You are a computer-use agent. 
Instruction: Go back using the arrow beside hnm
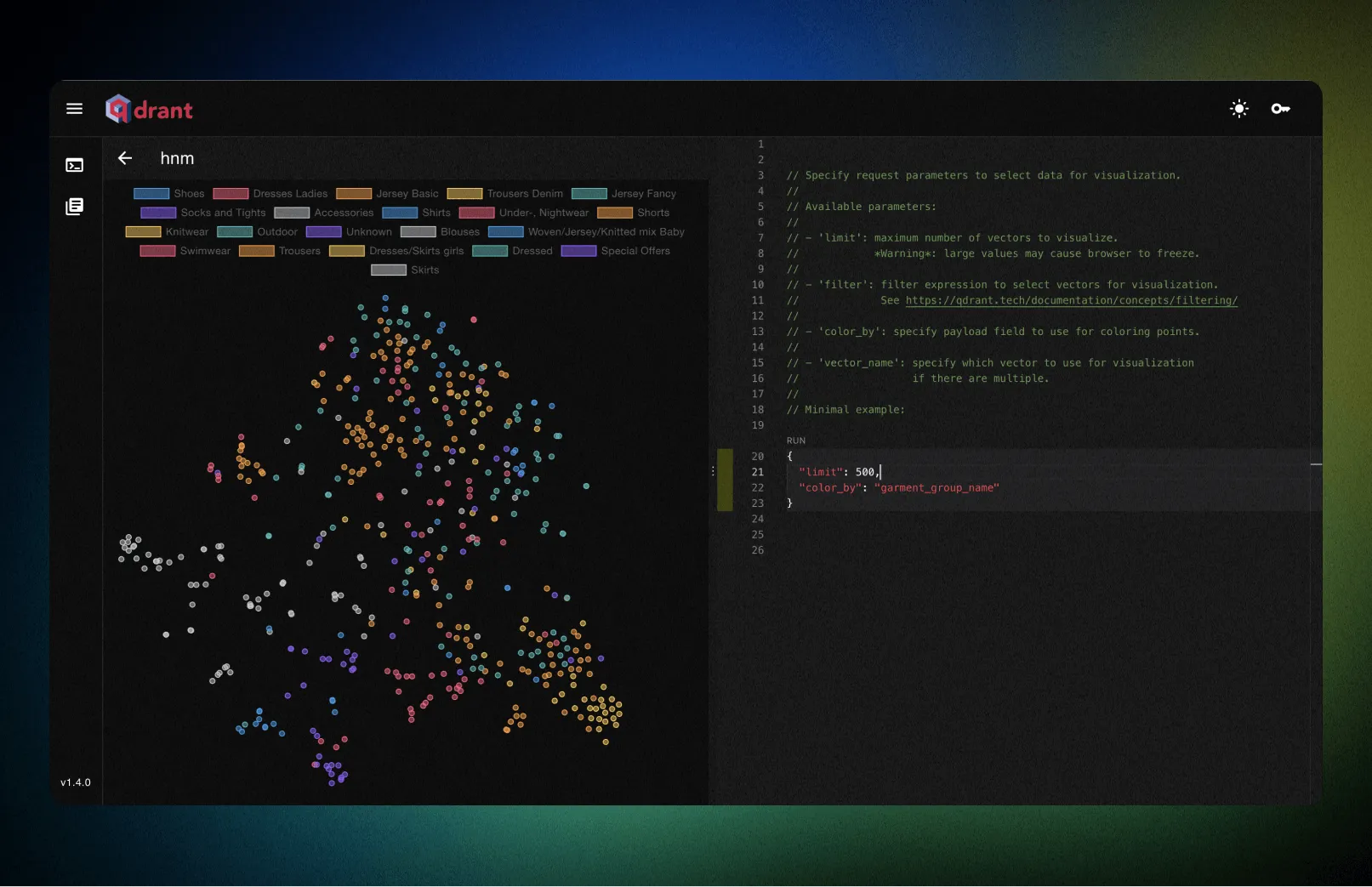click(125, 158)
